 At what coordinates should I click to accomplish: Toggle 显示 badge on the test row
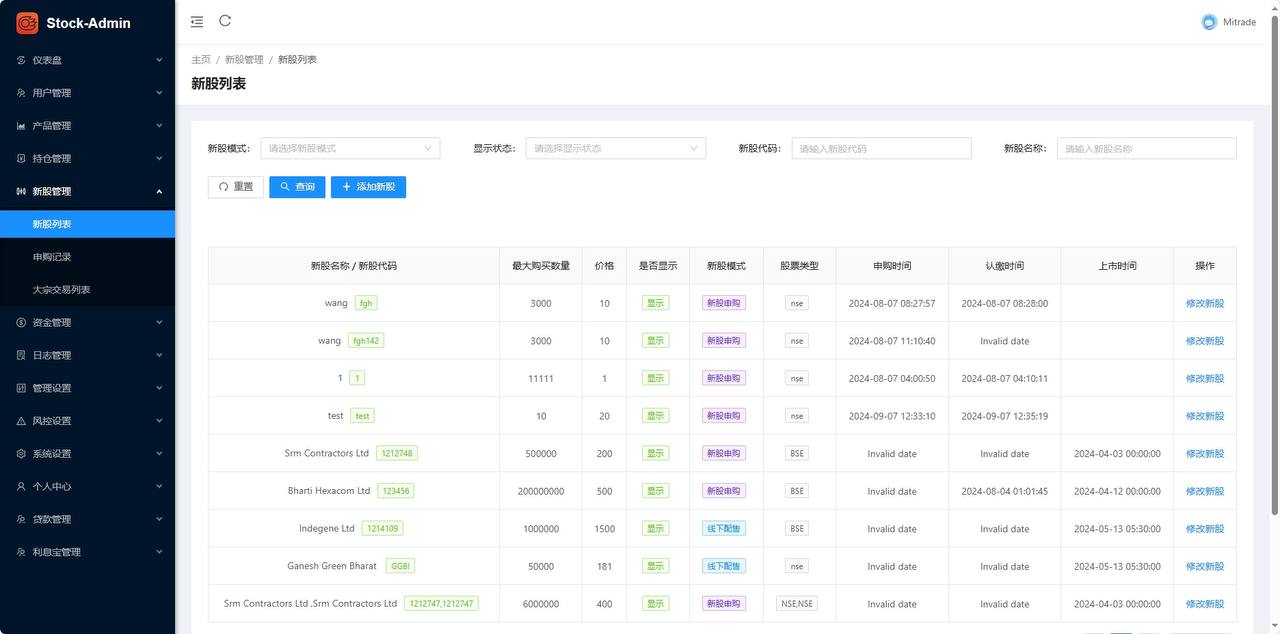[655, 415]
